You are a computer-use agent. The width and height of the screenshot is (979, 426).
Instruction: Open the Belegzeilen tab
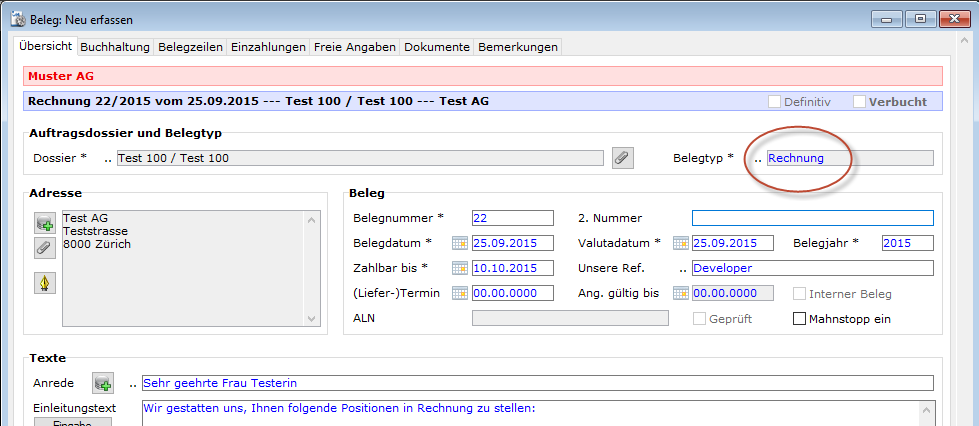pos(190,47)
